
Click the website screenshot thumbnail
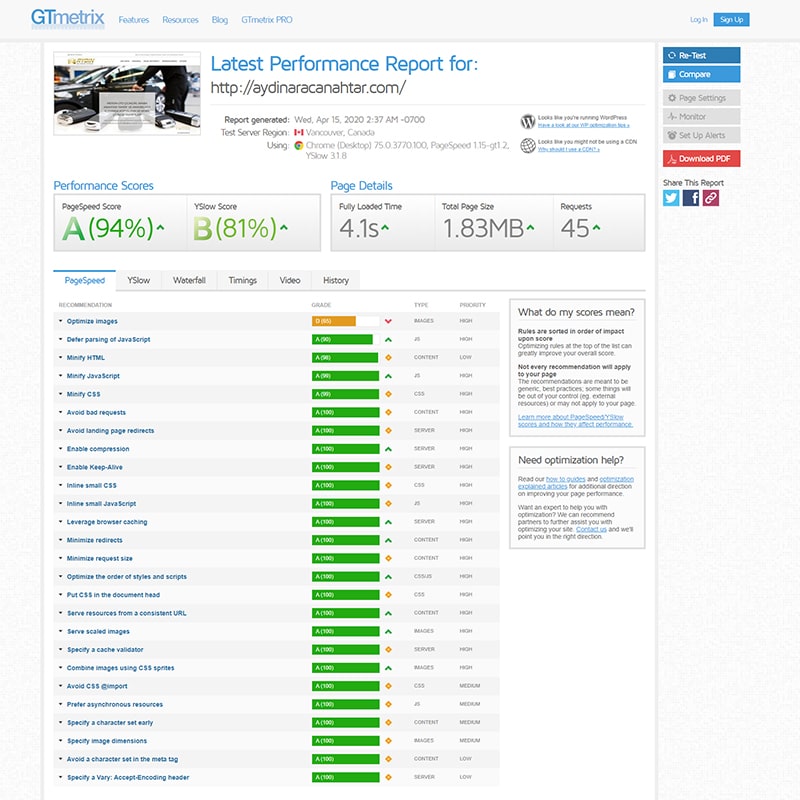pyautogui.click(x=127, y=108)
